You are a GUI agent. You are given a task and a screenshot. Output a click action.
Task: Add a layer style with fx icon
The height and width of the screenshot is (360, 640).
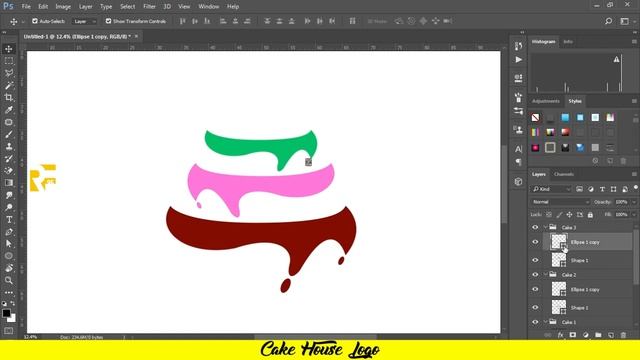pyautogui.click(x=560, y=335)
